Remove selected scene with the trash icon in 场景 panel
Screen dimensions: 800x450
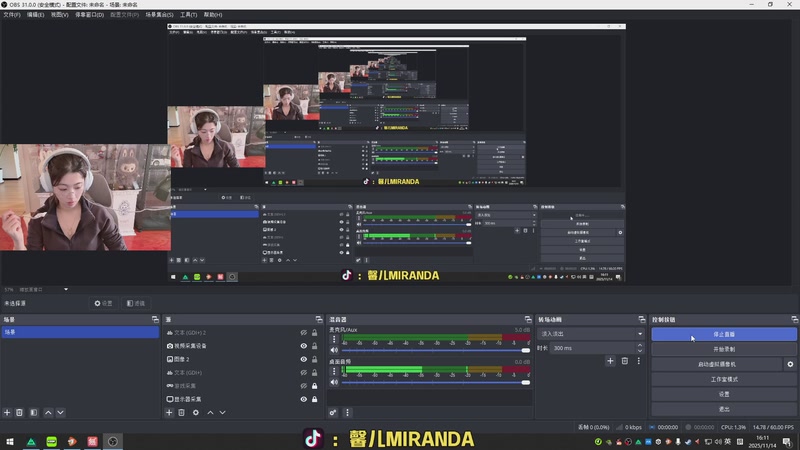[19, 412]
